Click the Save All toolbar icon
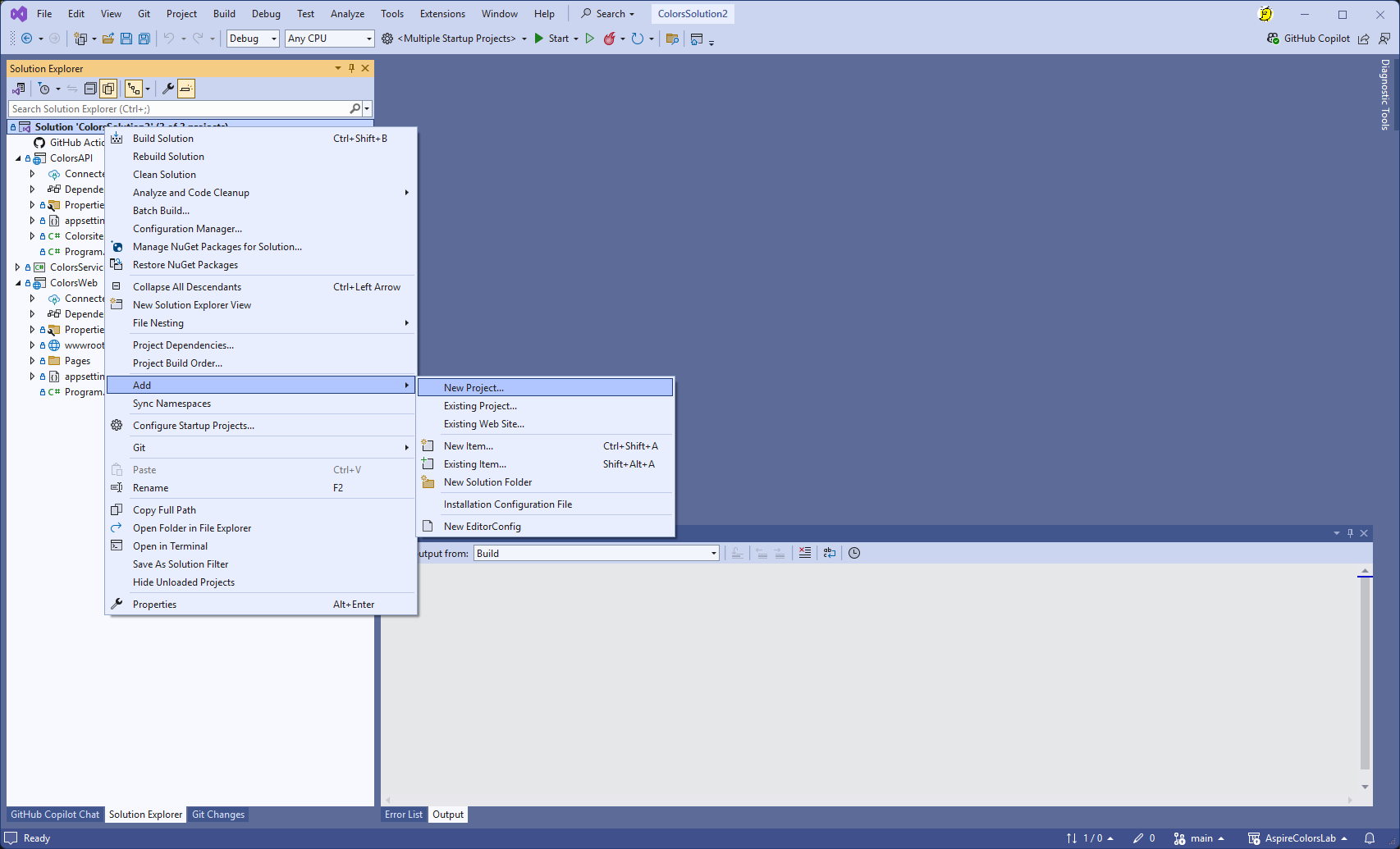This screenshot has height=849, width=1400. click(x=144, y=39)
